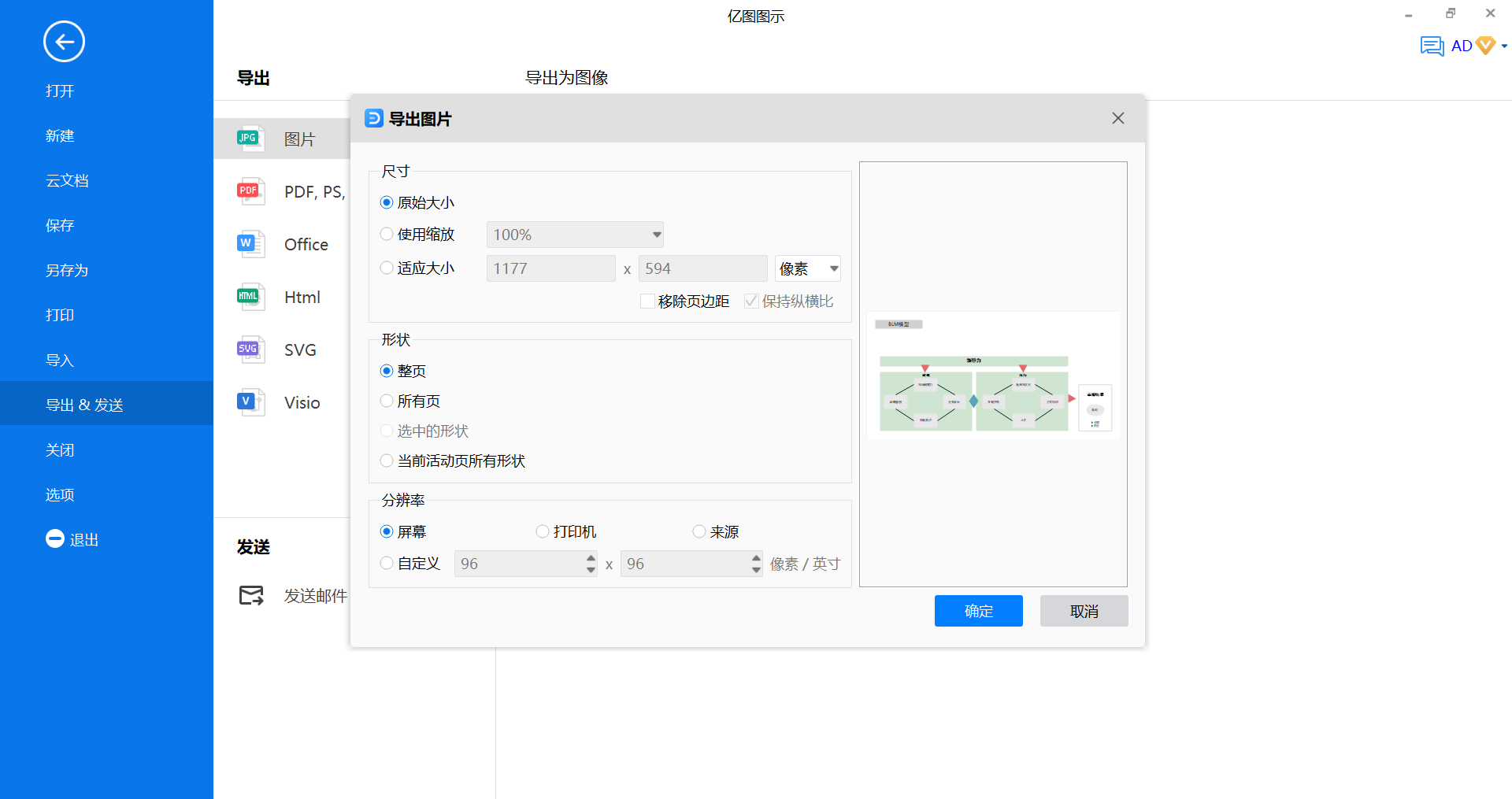Click the width field showing 1177
This screenshot has width=1512, height=799.
[550, 268]
